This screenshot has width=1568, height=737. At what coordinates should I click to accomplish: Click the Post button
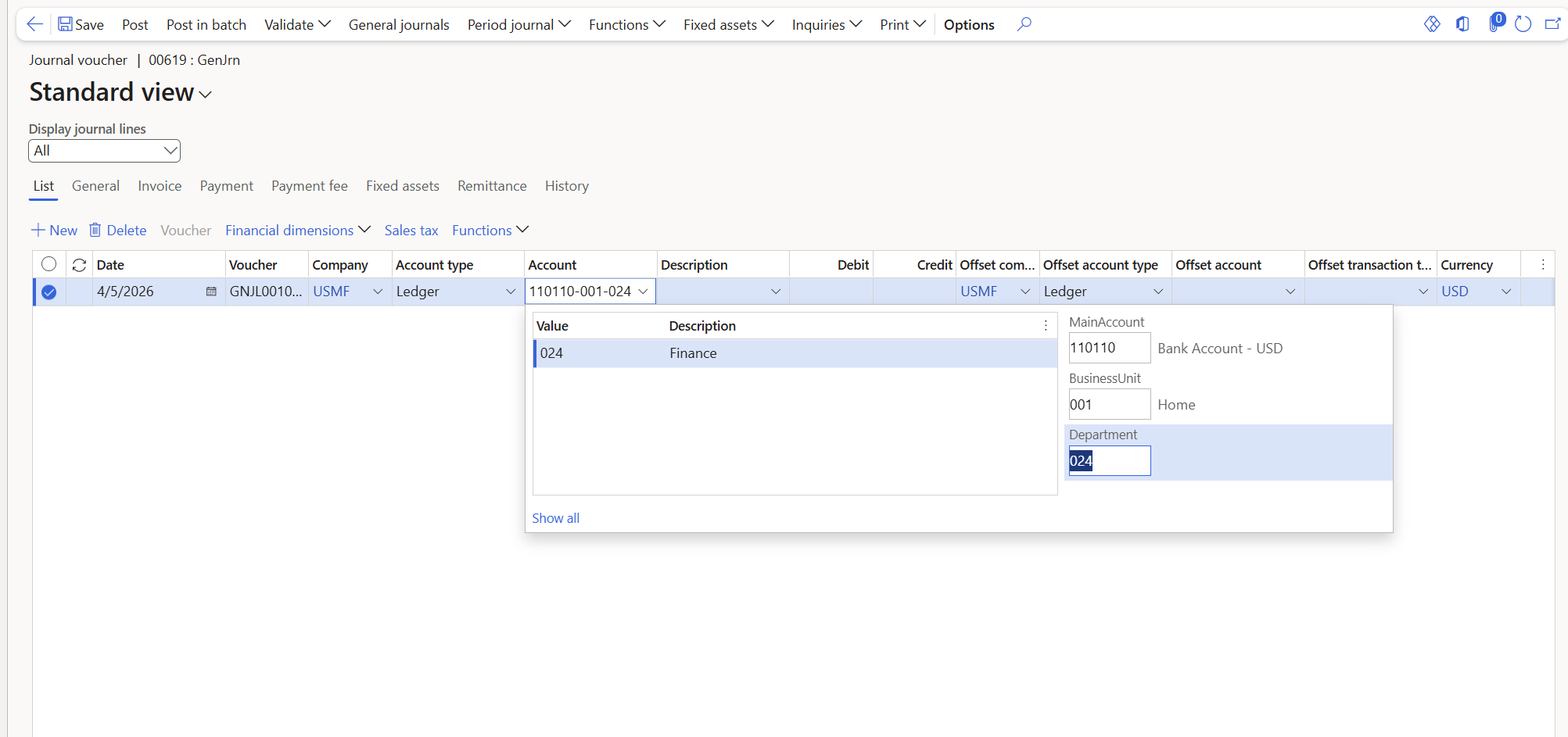135,24
